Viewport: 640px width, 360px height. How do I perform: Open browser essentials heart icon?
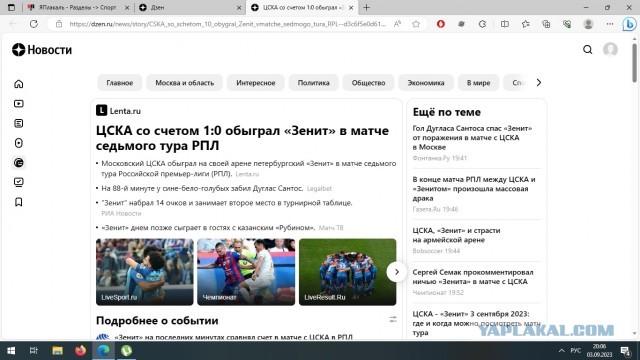tap(567, 24)
